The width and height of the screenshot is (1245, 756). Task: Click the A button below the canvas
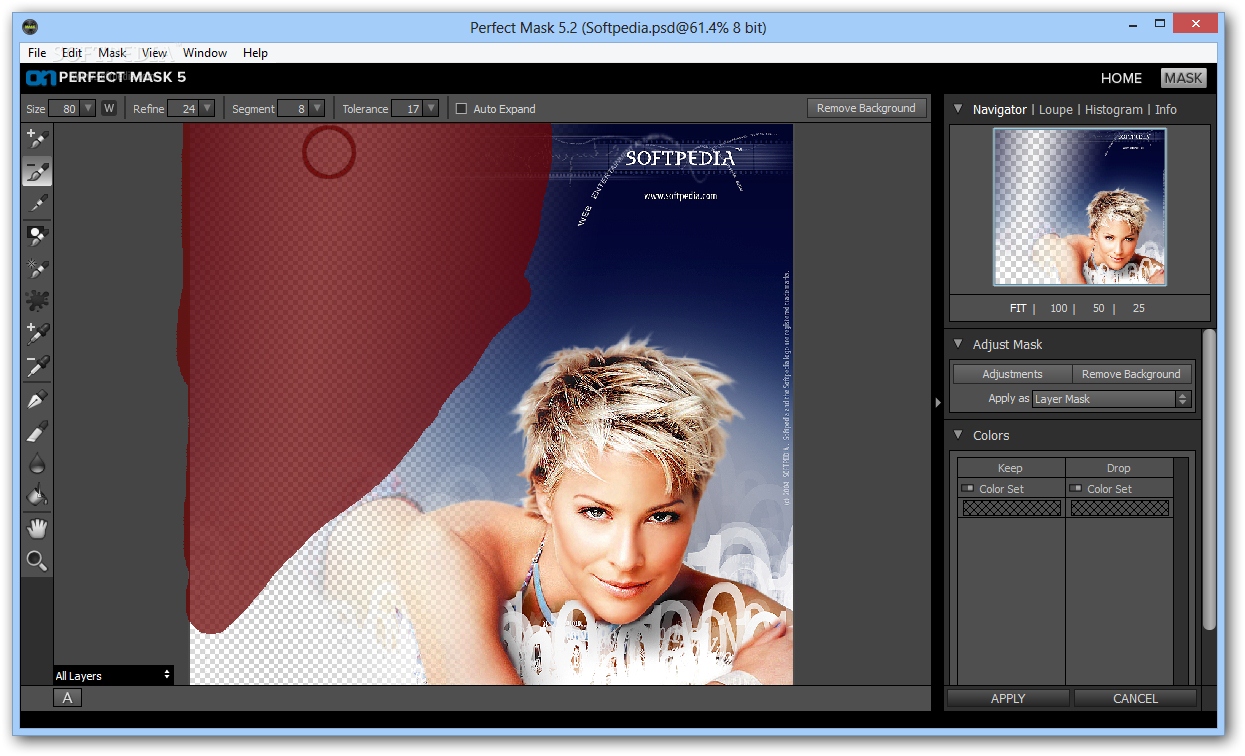click(x=67, y=698)
